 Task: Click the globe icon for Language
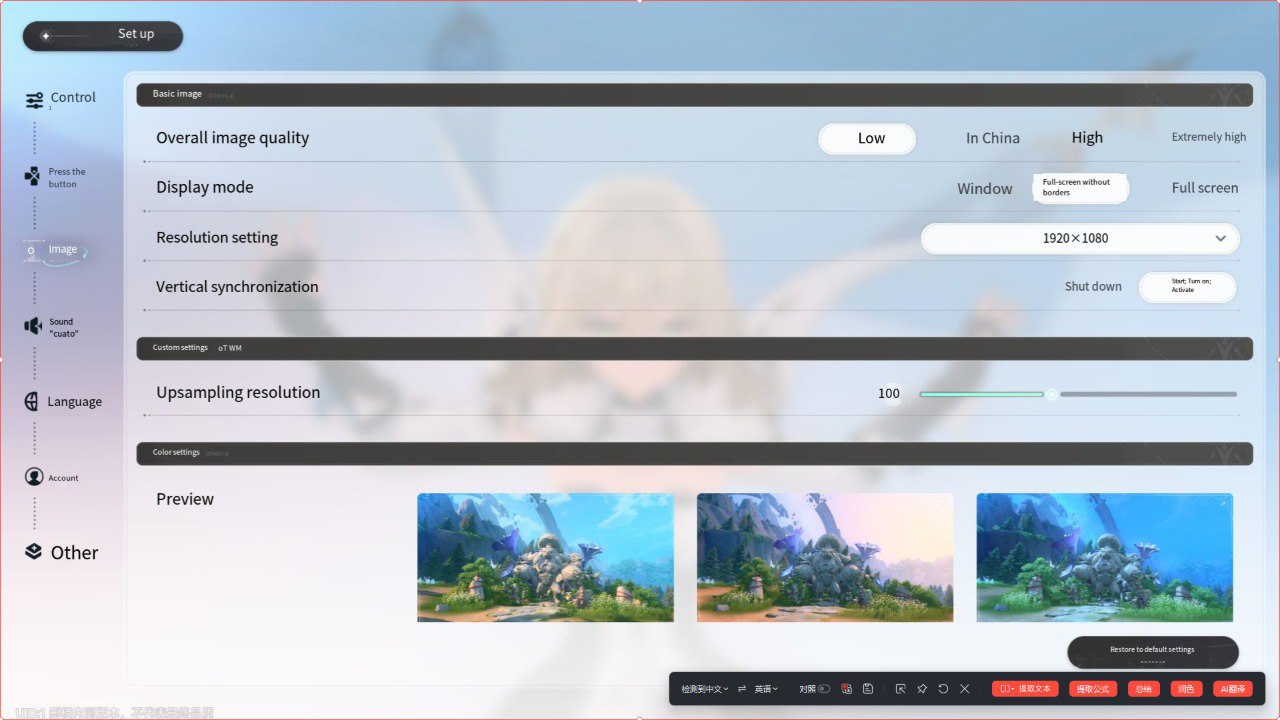(x=32, y=402)
